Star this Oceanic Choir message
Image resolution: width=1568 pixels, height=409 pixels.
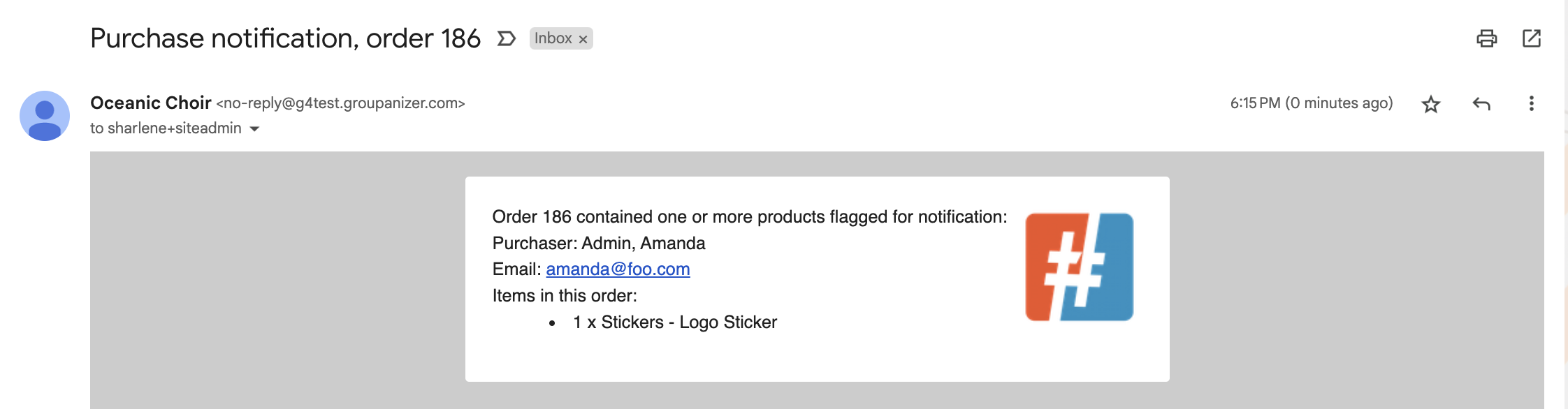click(1430, 104)
